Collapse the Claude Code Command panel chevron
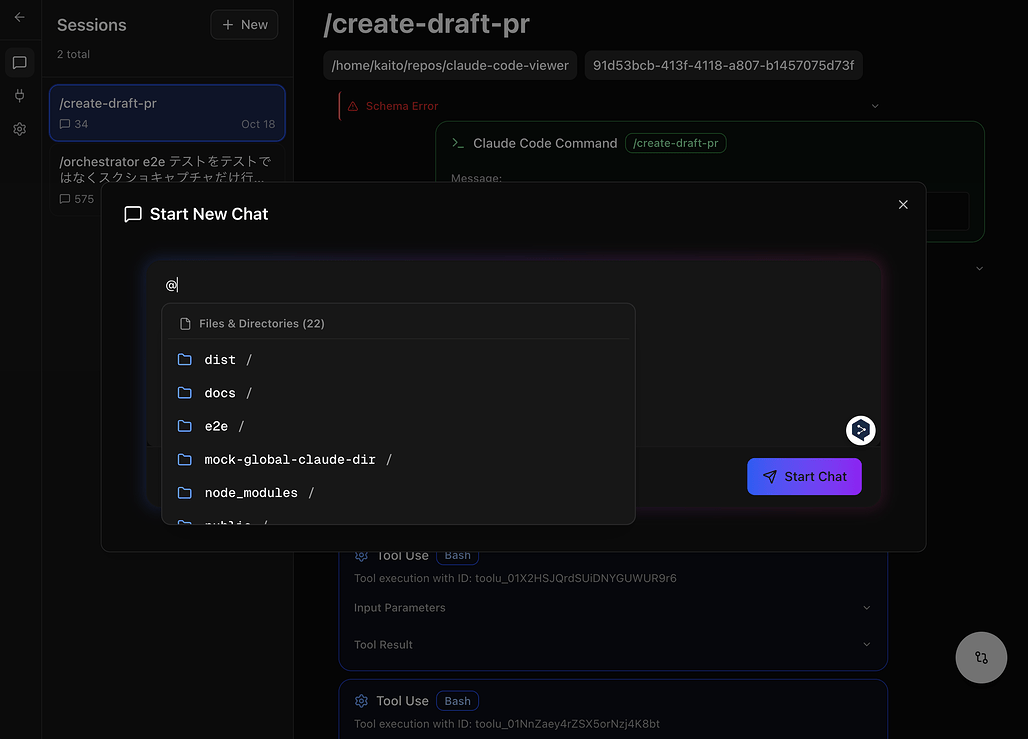1028x739 pixels. tap(978, 268)
